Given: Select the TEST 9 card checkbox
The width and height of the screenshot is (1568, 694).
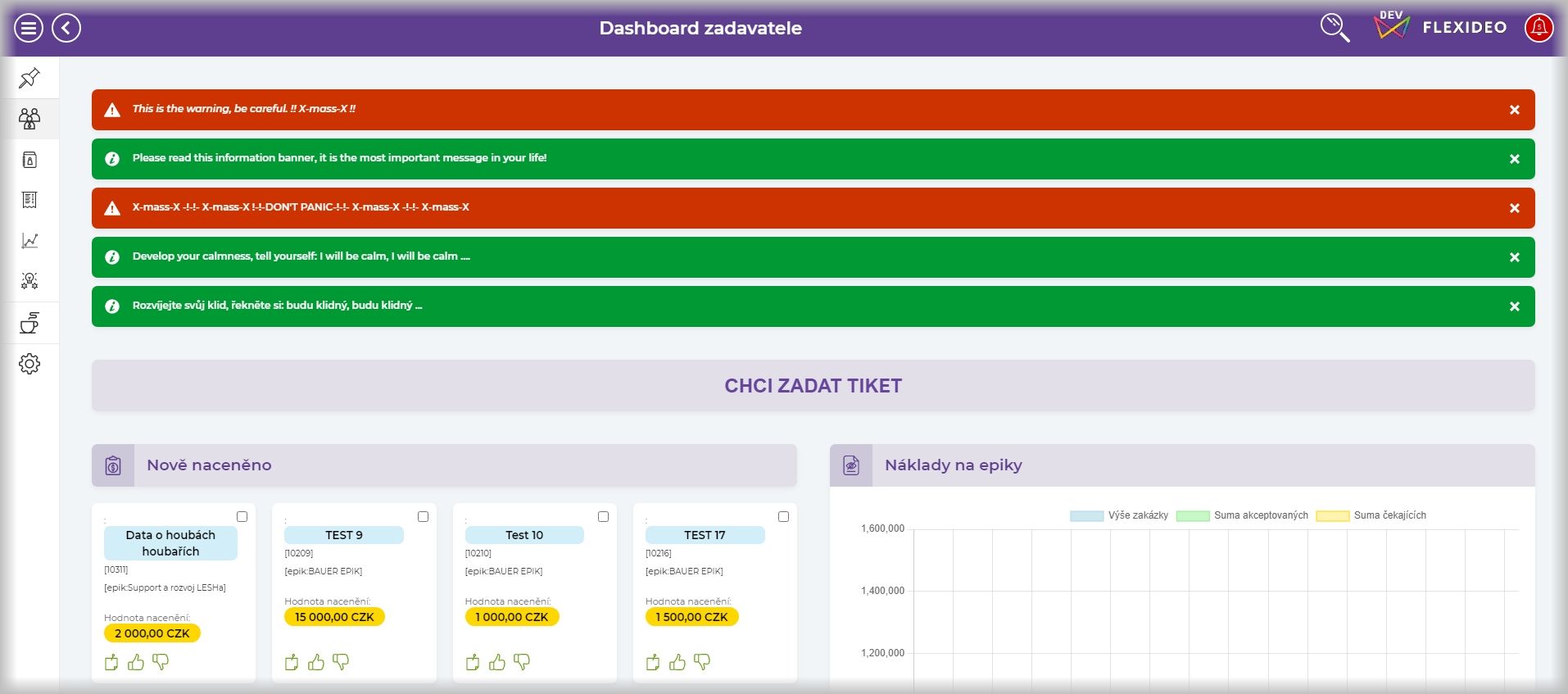Looking at the screenshot, I should tap(423, 516).
